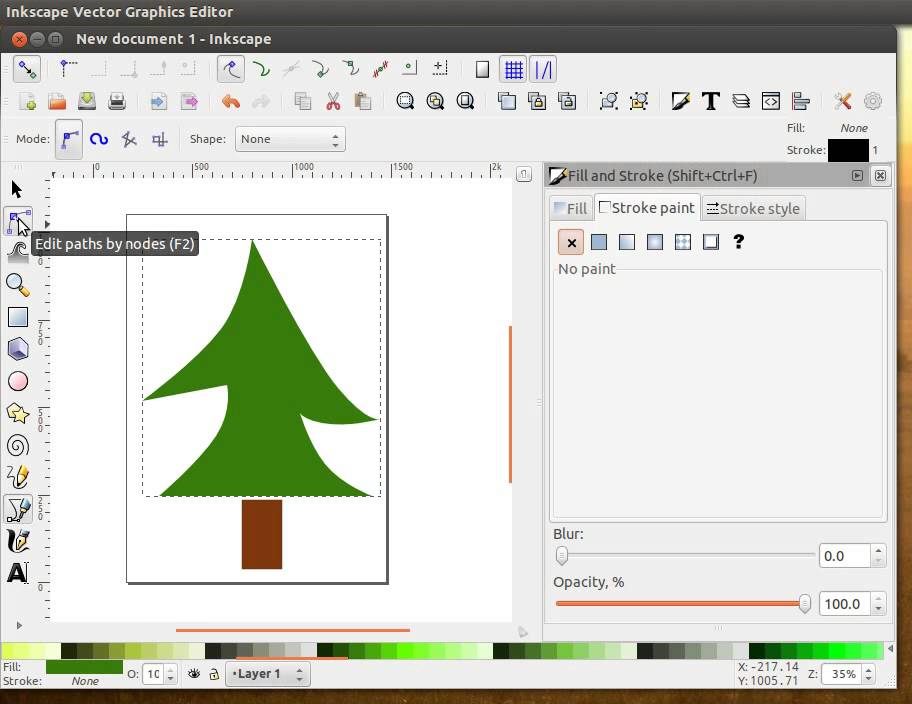This screenshot has width=912, height=704.
Task: Click the No paint X button
Action: pyautogui.click(x=571, y=242)
